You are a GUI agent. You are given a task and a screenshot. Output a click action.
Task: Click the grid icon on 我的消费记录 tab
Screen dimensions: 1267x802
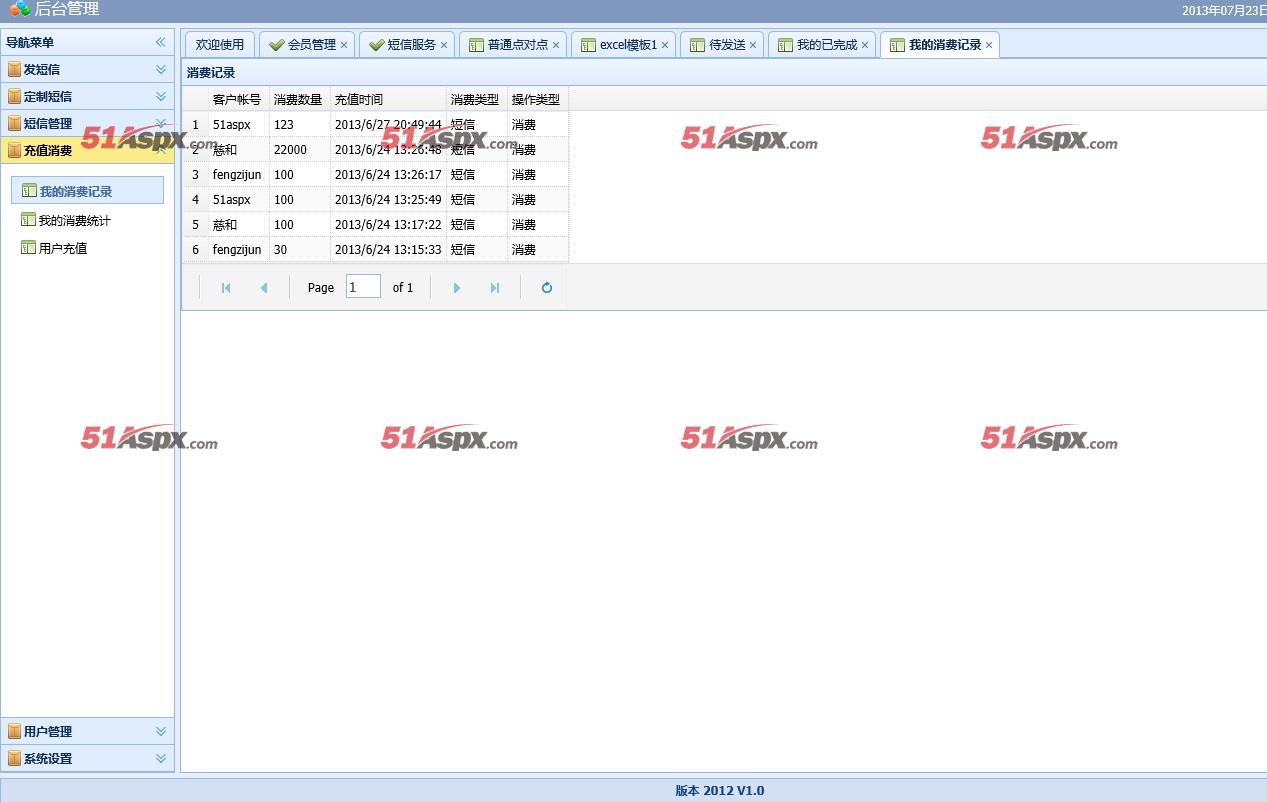(x=898, y=45)
